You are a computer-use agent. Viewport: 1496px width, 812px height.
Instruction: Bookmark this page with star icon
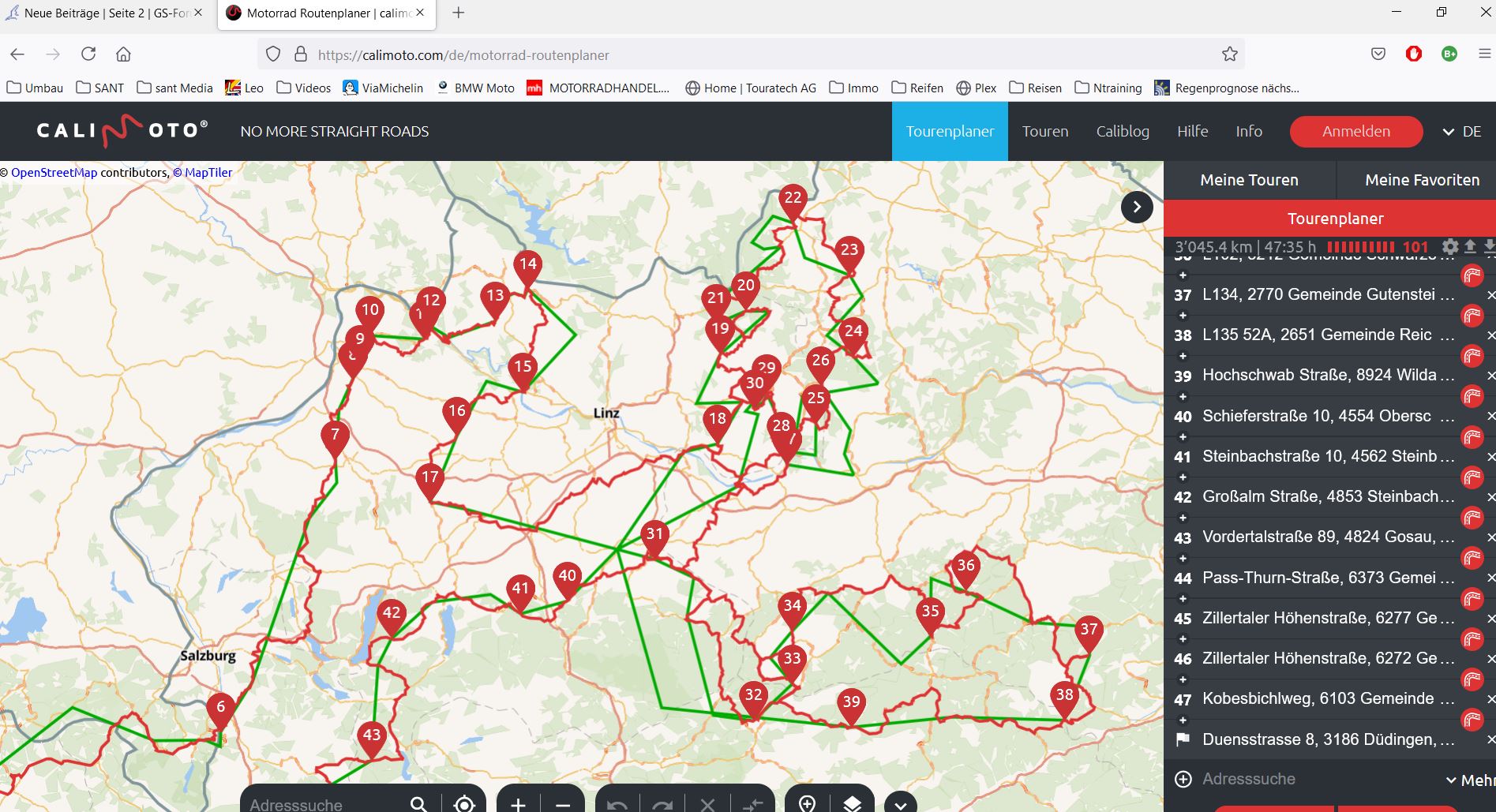[x=1229, y=54]
